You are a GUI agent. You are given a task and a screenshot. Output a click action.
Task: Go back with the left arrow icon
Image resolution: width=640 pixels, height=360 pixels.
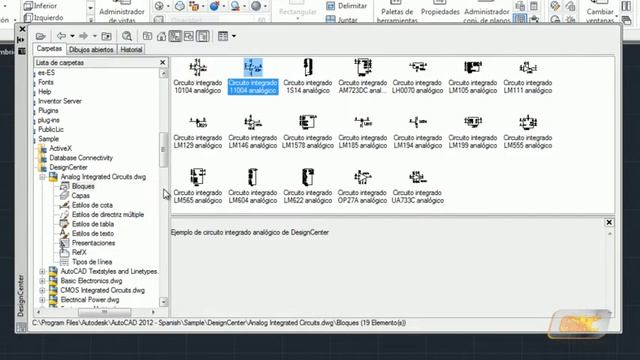pos(61,36)
